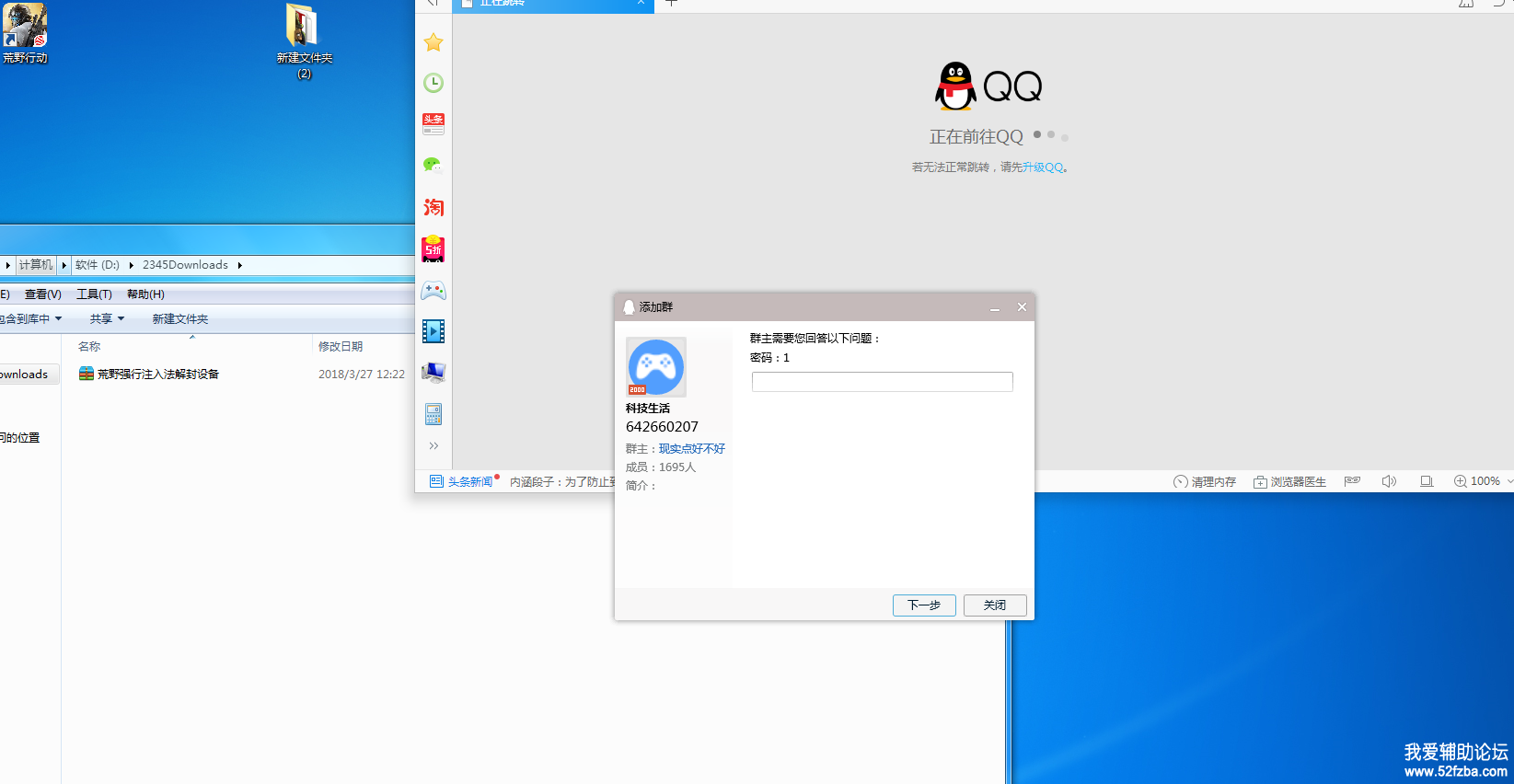Click the window layout icon in status bar
The width and height of the screenshot is (1514, 784).
tap(1427, 481)
